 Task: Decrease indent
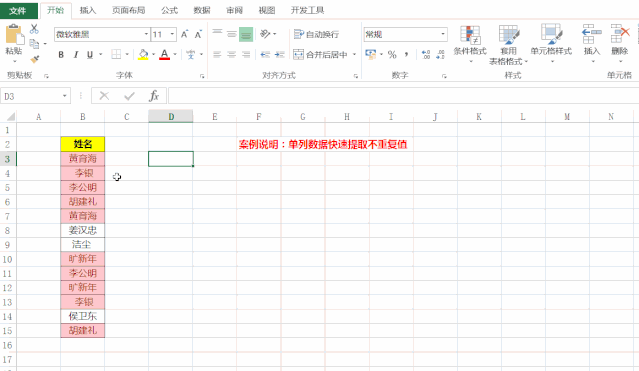[265, 54]
